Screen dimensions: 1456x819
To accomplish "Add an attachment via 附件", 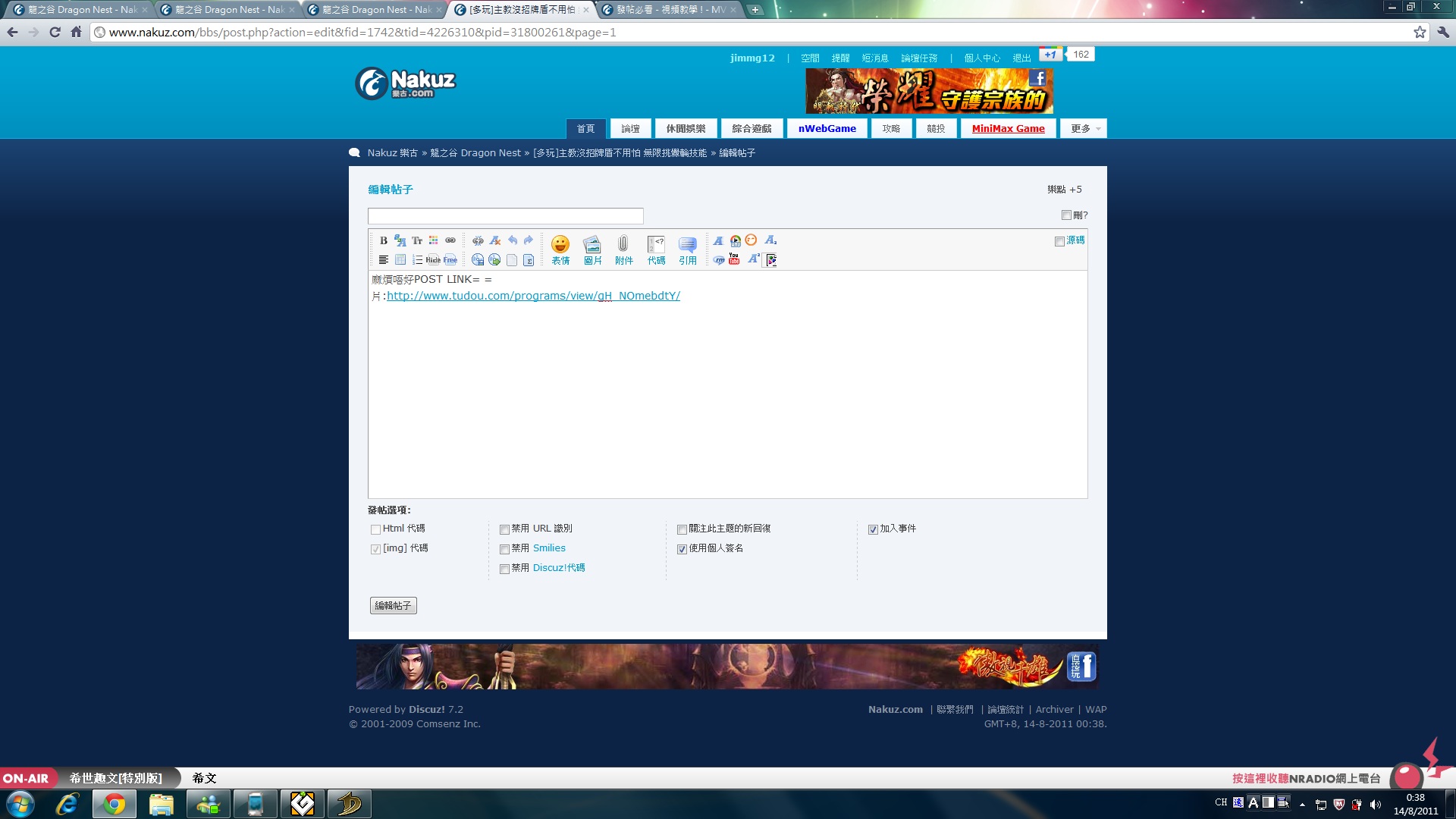I will tap(623, 249).
